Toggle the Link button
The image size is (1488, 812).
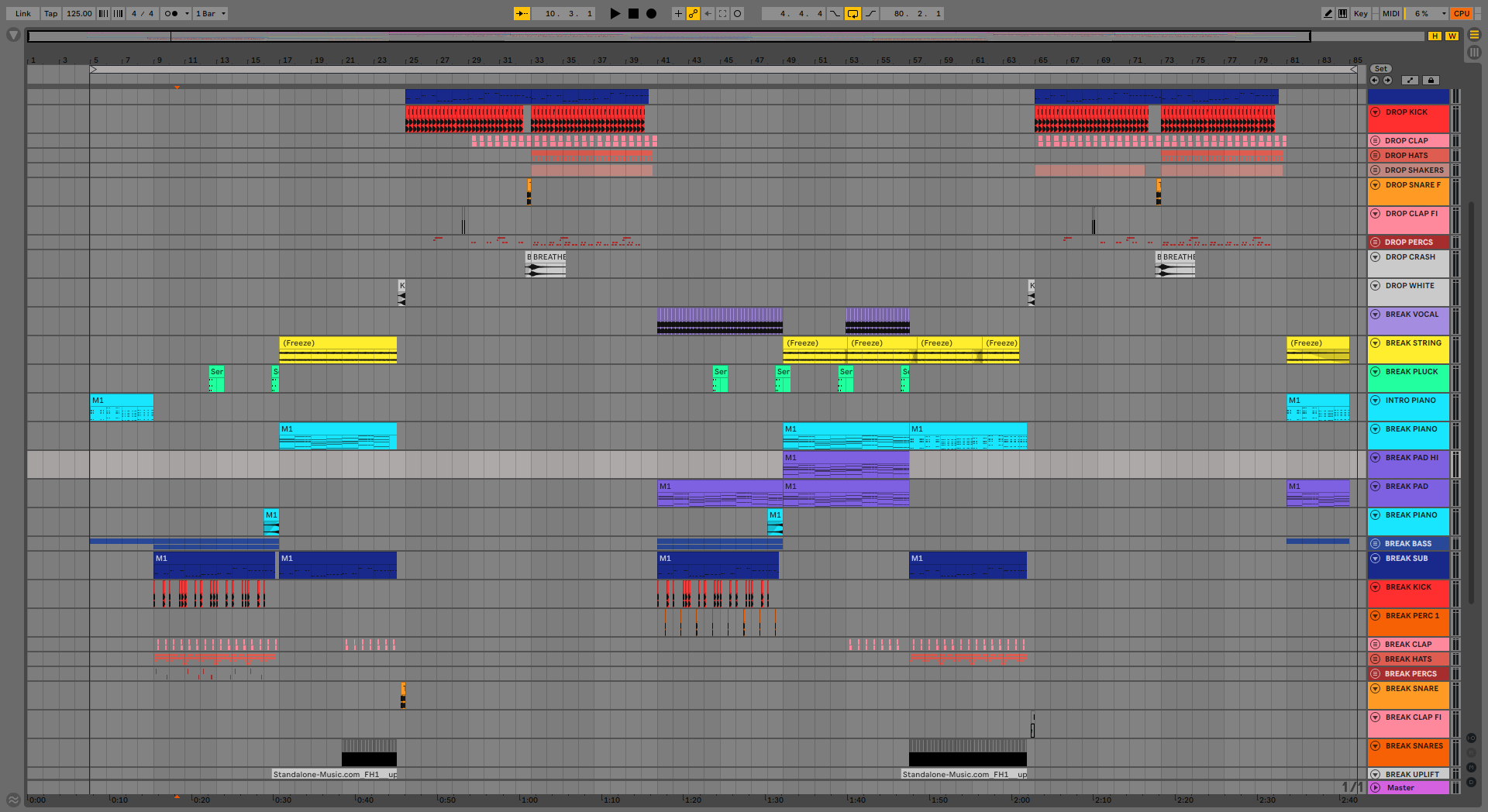[23, 13]
